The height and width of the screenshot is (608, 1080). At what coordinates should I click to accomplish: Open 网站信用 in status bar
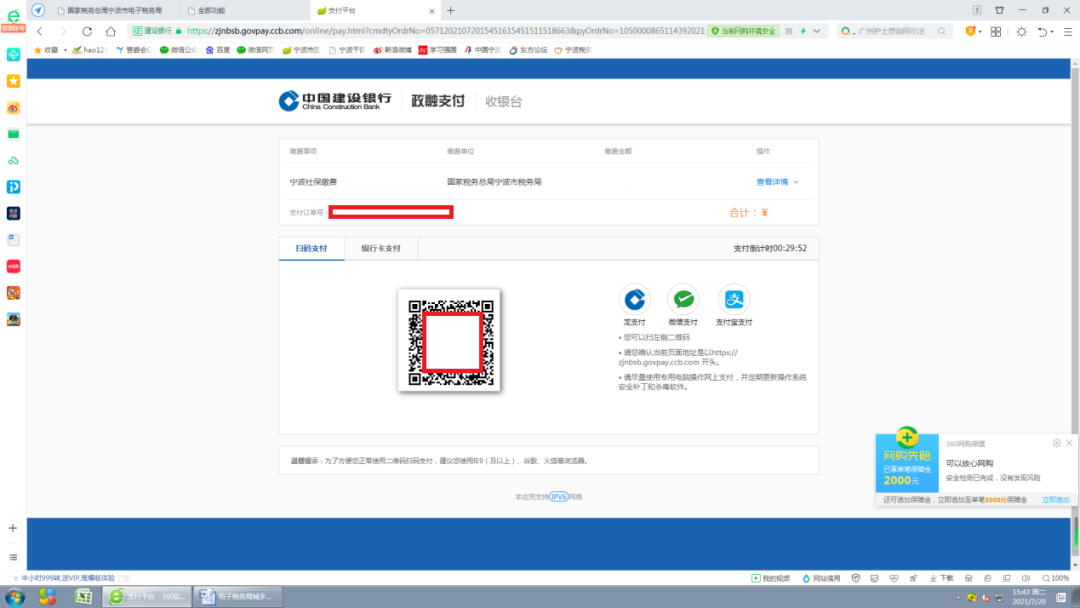point(821,578)
